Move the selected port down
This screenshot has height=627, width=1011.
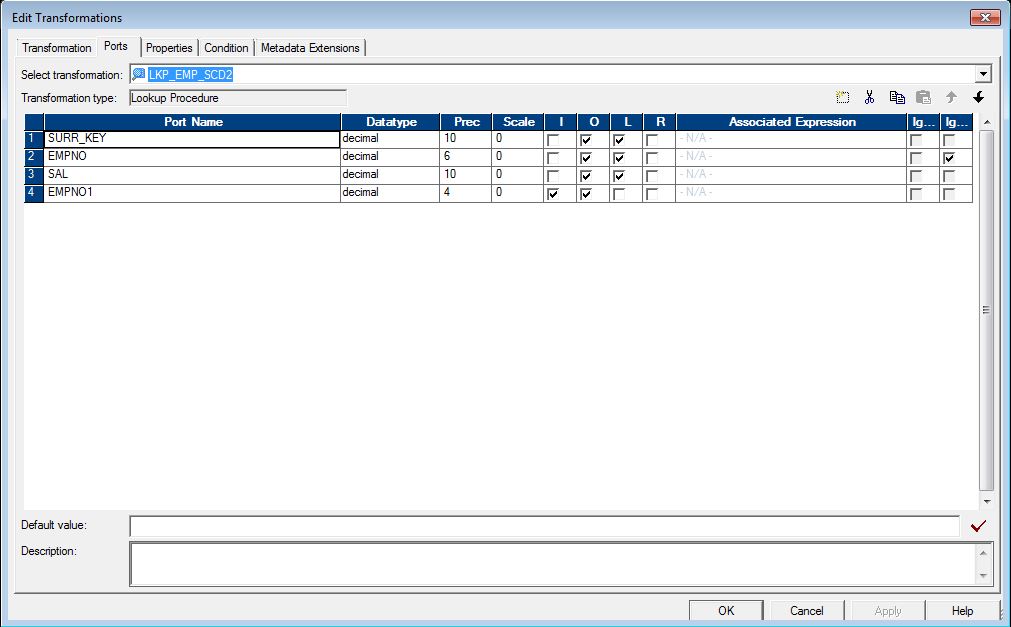point(979,96)
